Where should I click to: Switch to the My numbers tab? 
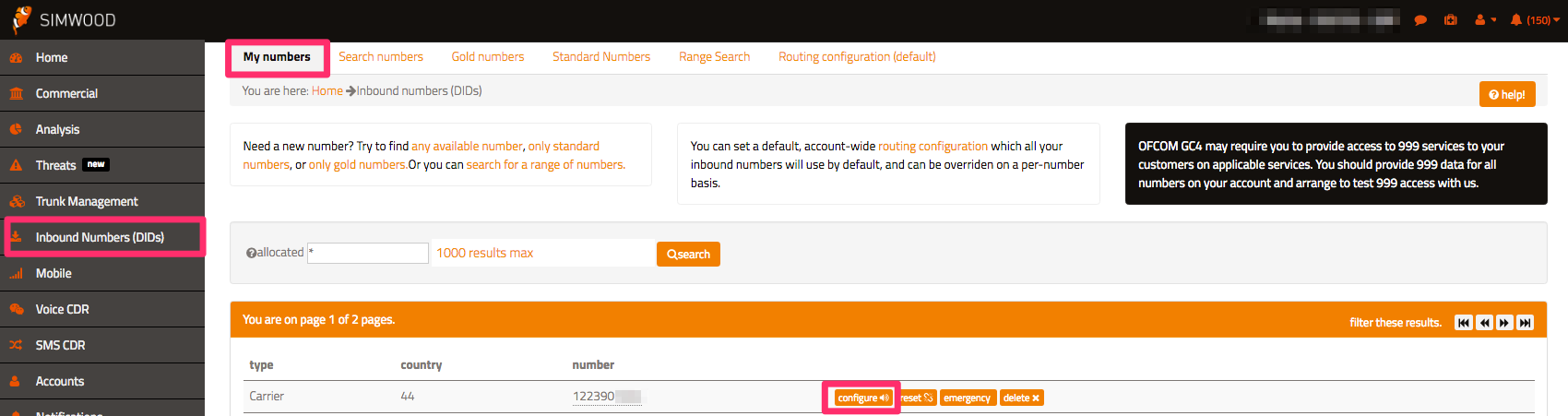tap(277, 57)
